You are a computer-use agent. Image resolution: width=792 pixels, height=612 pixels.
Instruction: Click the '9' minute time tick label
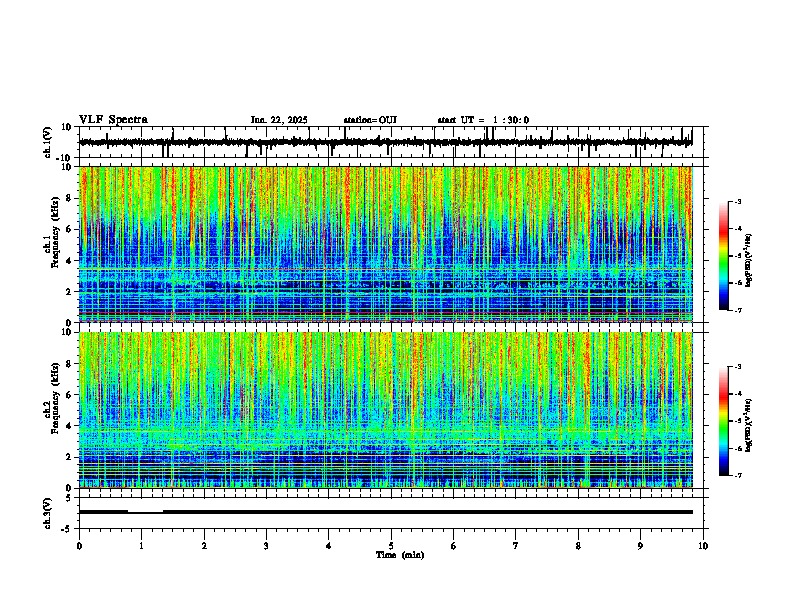(x=640, y=546)
